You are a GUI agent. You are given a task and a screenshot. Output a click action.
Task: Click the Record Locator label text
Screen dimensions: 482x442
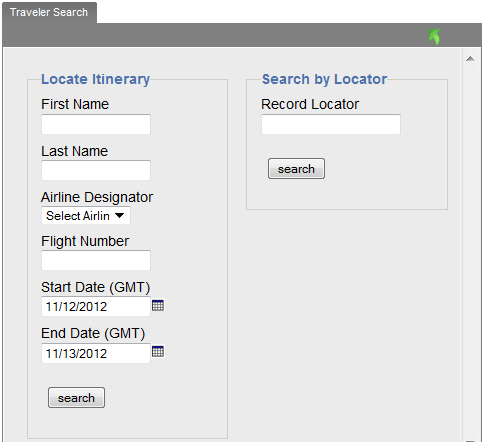click(310, 104)
